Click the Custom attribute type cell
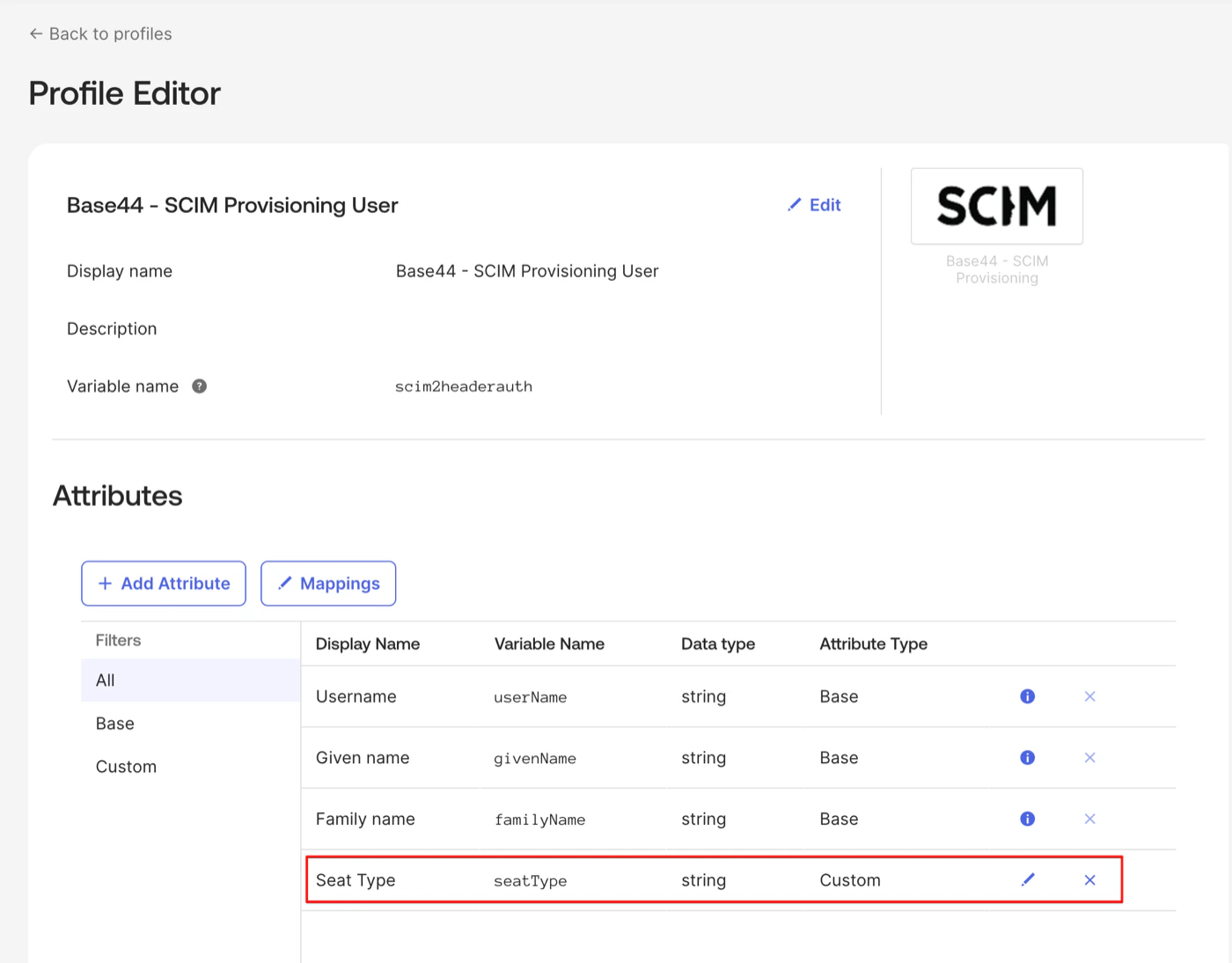The width and height of the screenshot is (1232, 963). pos(850,880)
